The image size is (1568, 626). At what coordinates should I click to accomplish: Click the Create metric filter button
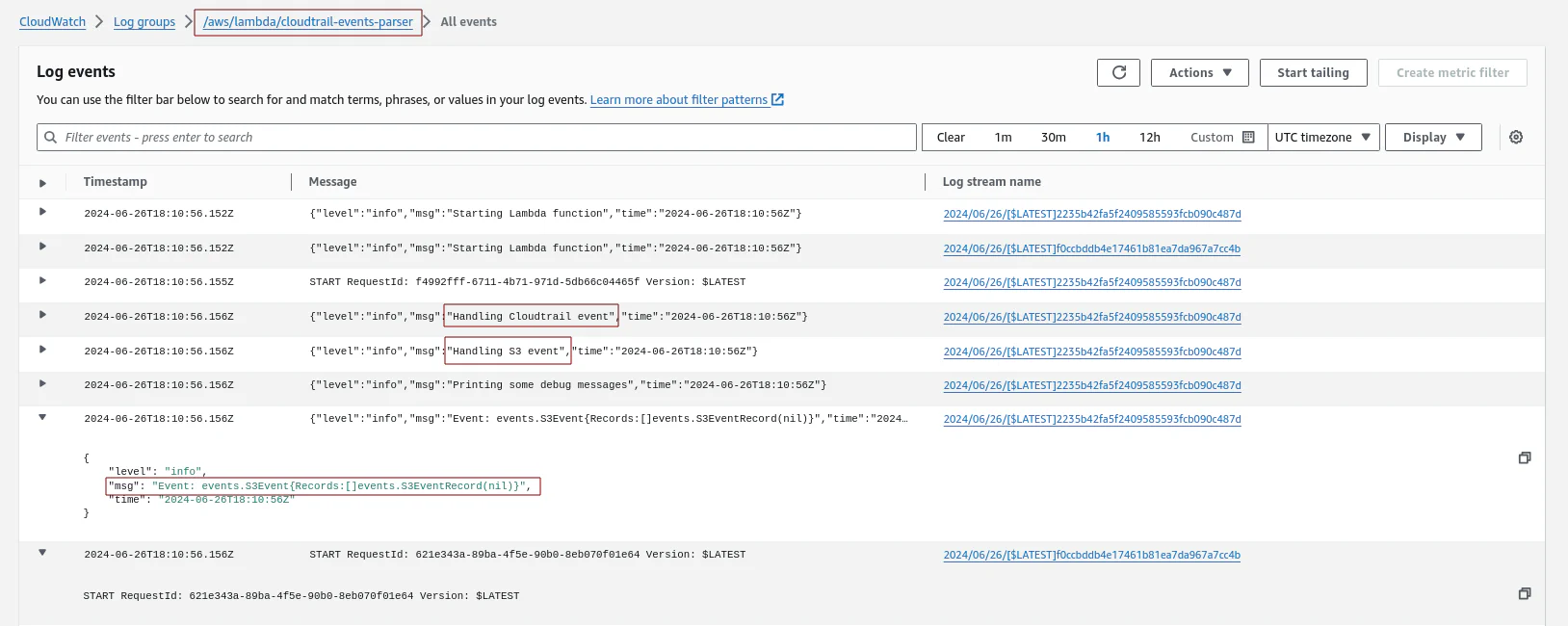[x=1452, y=72]
